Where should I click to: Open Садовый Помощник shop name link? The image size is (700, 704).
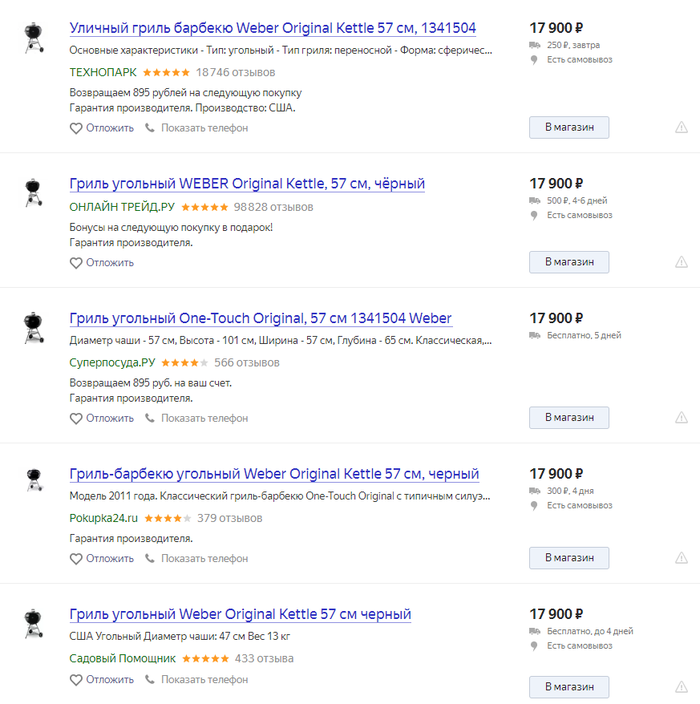click(122, 659)
